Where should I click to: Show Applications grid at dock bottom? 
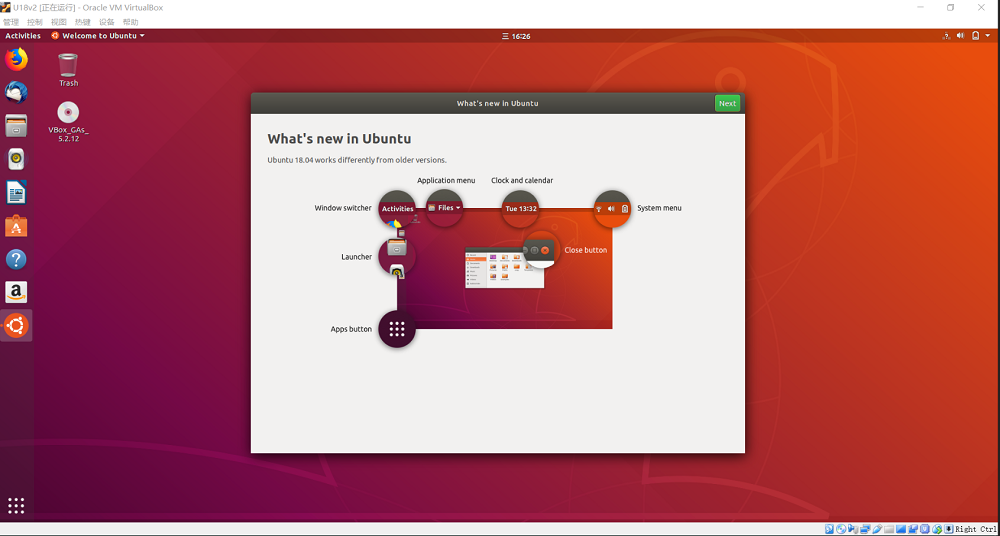[17, 505]
